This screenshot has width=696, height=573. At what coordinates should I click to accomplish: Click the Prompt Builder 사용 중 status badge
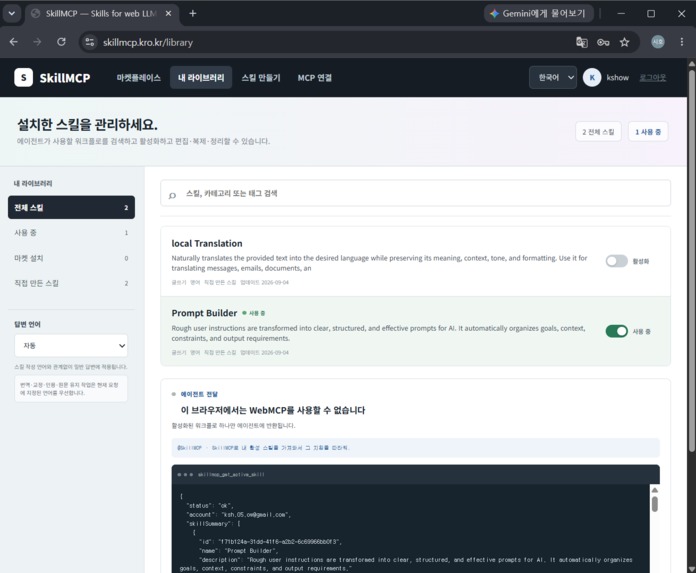253,313
